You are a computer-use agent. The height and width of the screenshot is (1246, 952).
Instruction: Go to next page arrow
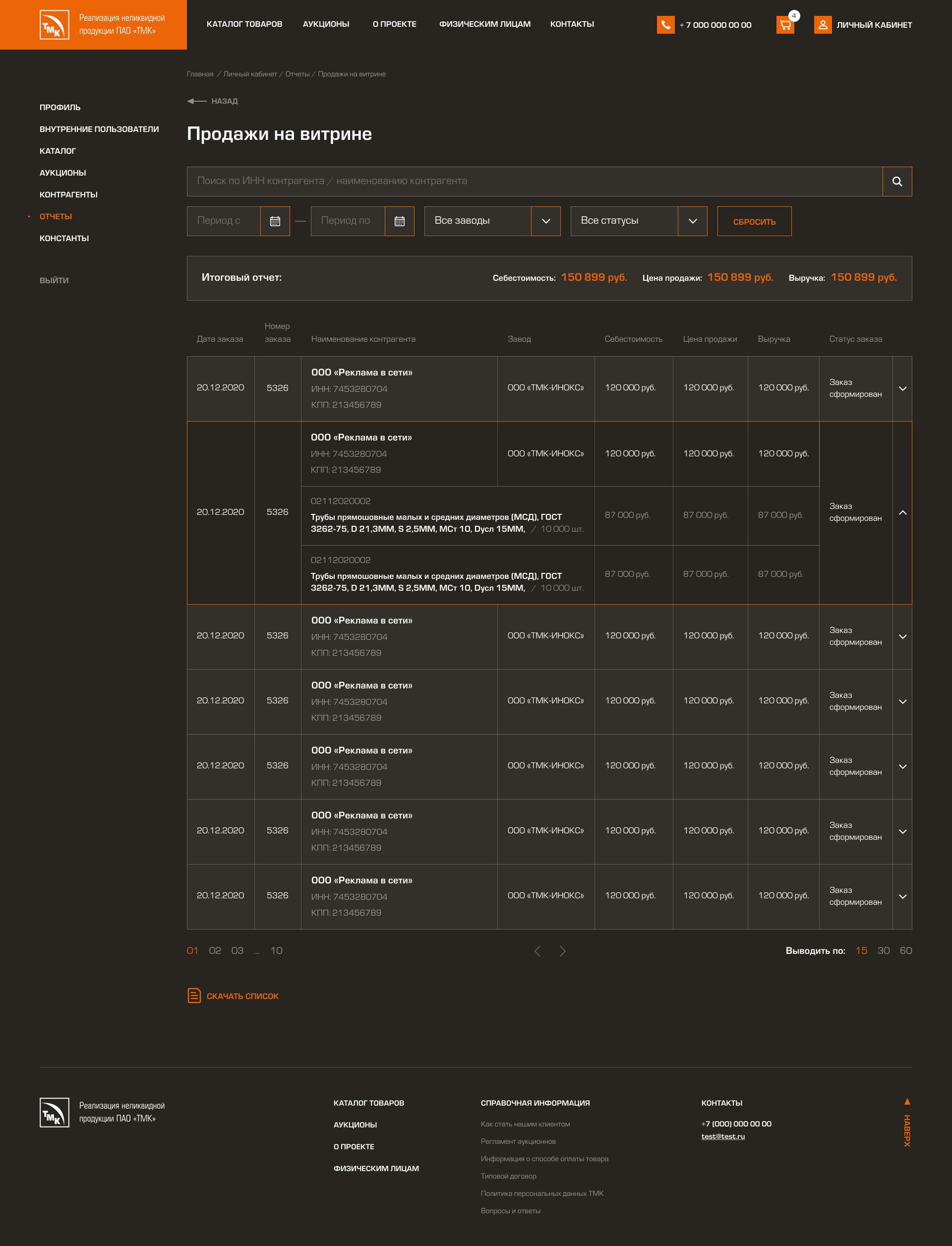[x=562, y=951]
